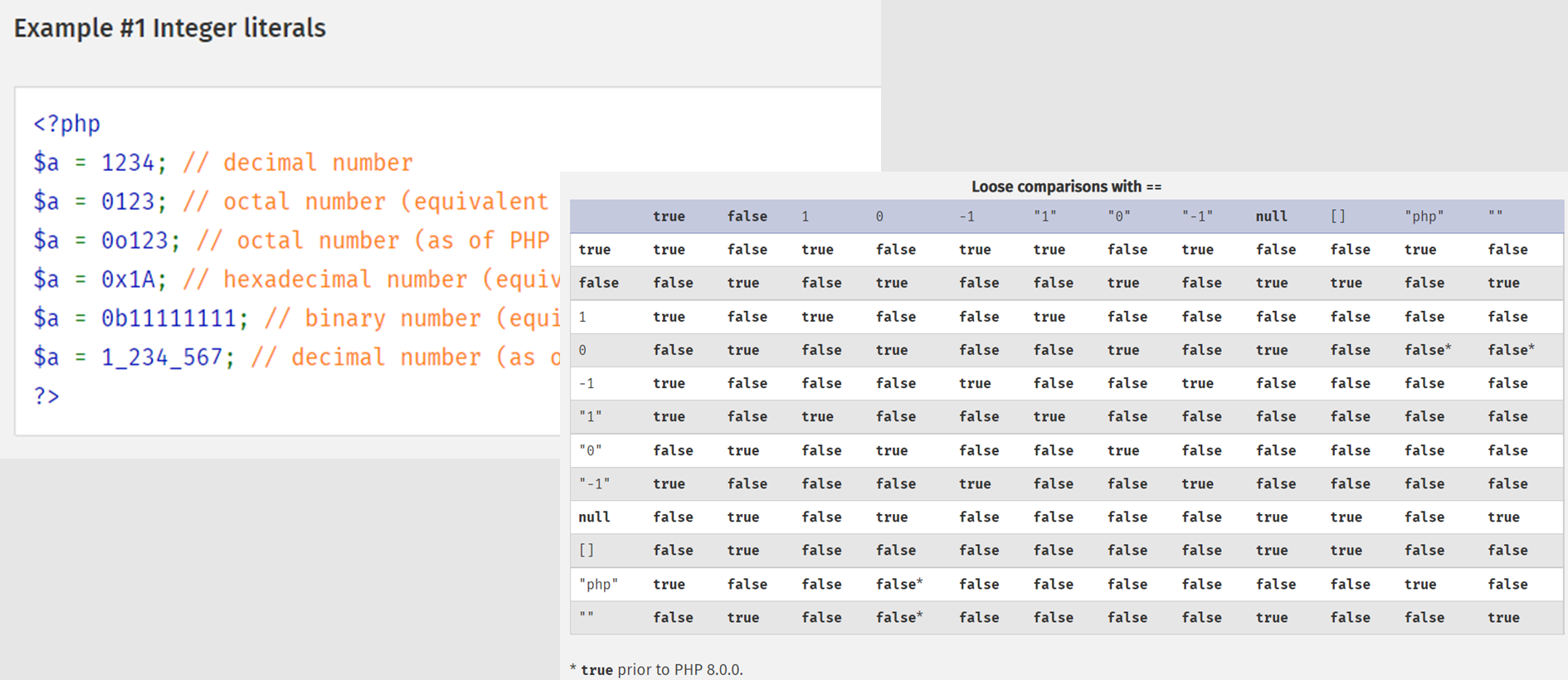Click the "php" row label in the table
The image size is (1568, 680).
coord(598,585)
